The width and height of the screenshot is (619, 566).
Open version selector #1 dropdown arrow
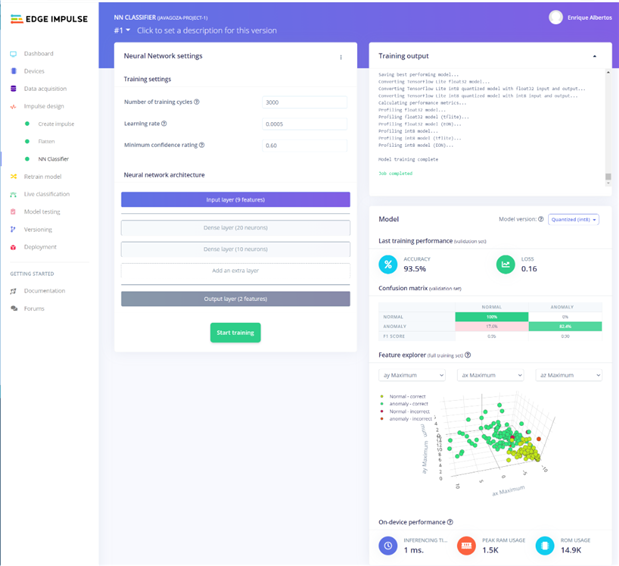(128, 30)
